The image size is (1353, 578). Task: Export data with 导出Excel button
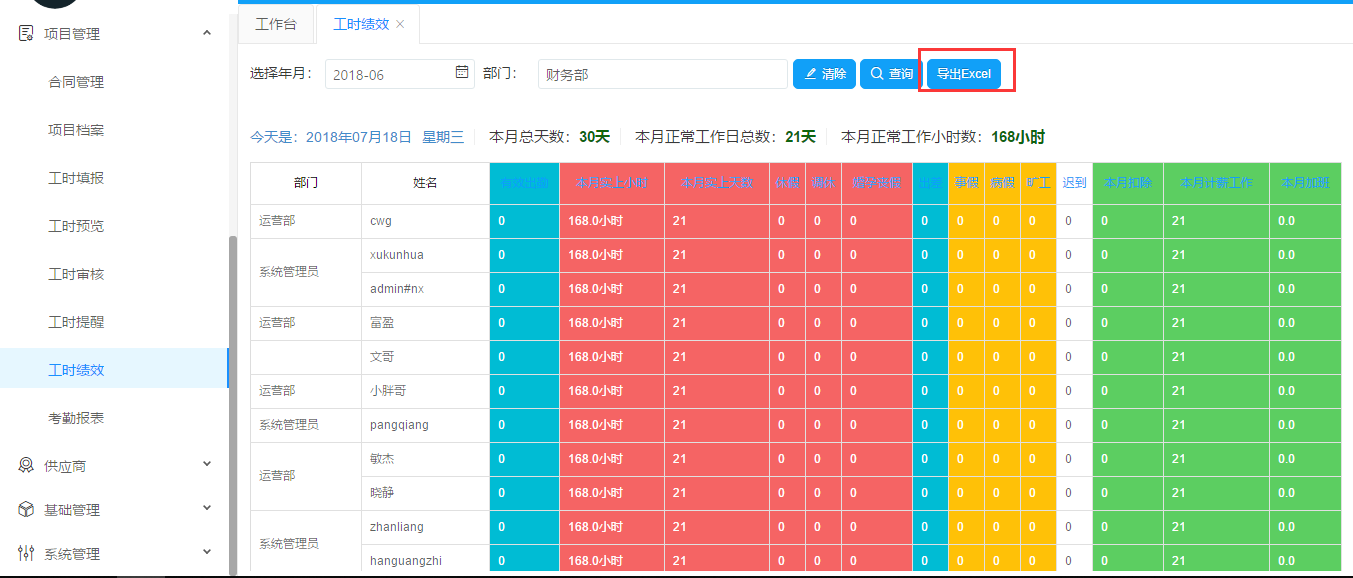point(963,74)
